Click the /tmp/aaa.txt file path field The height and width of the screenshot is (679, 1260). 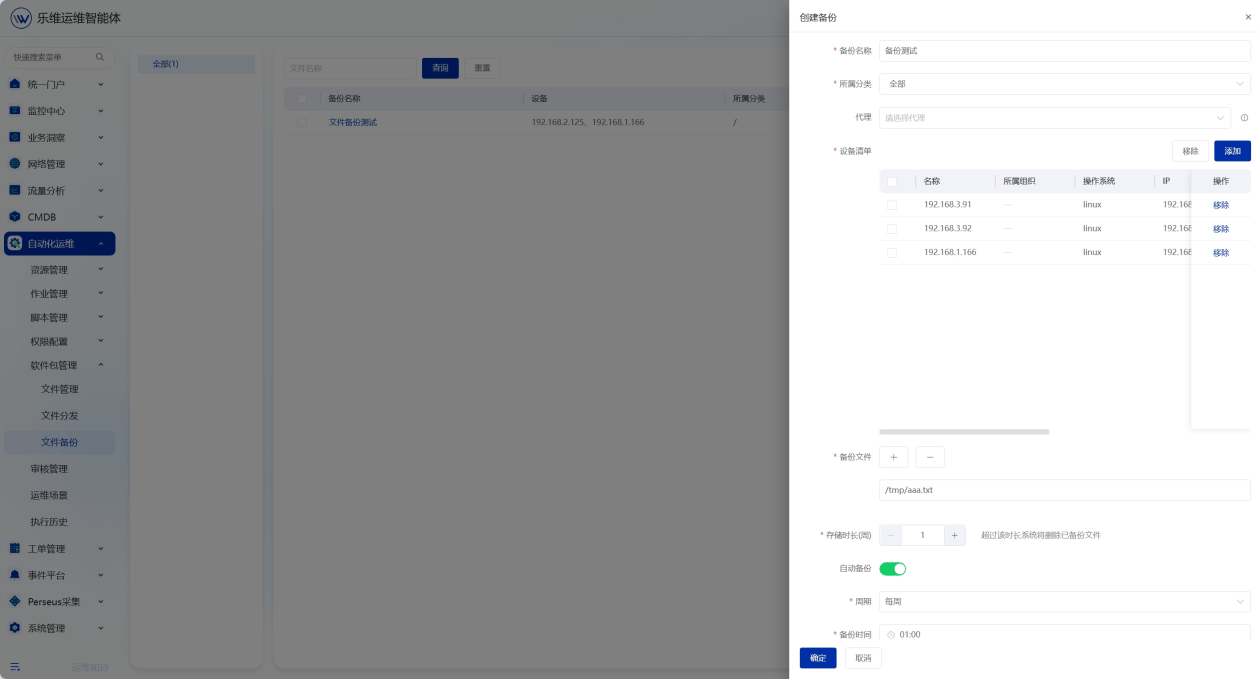pyautogui.click(x=1064, y=490)
